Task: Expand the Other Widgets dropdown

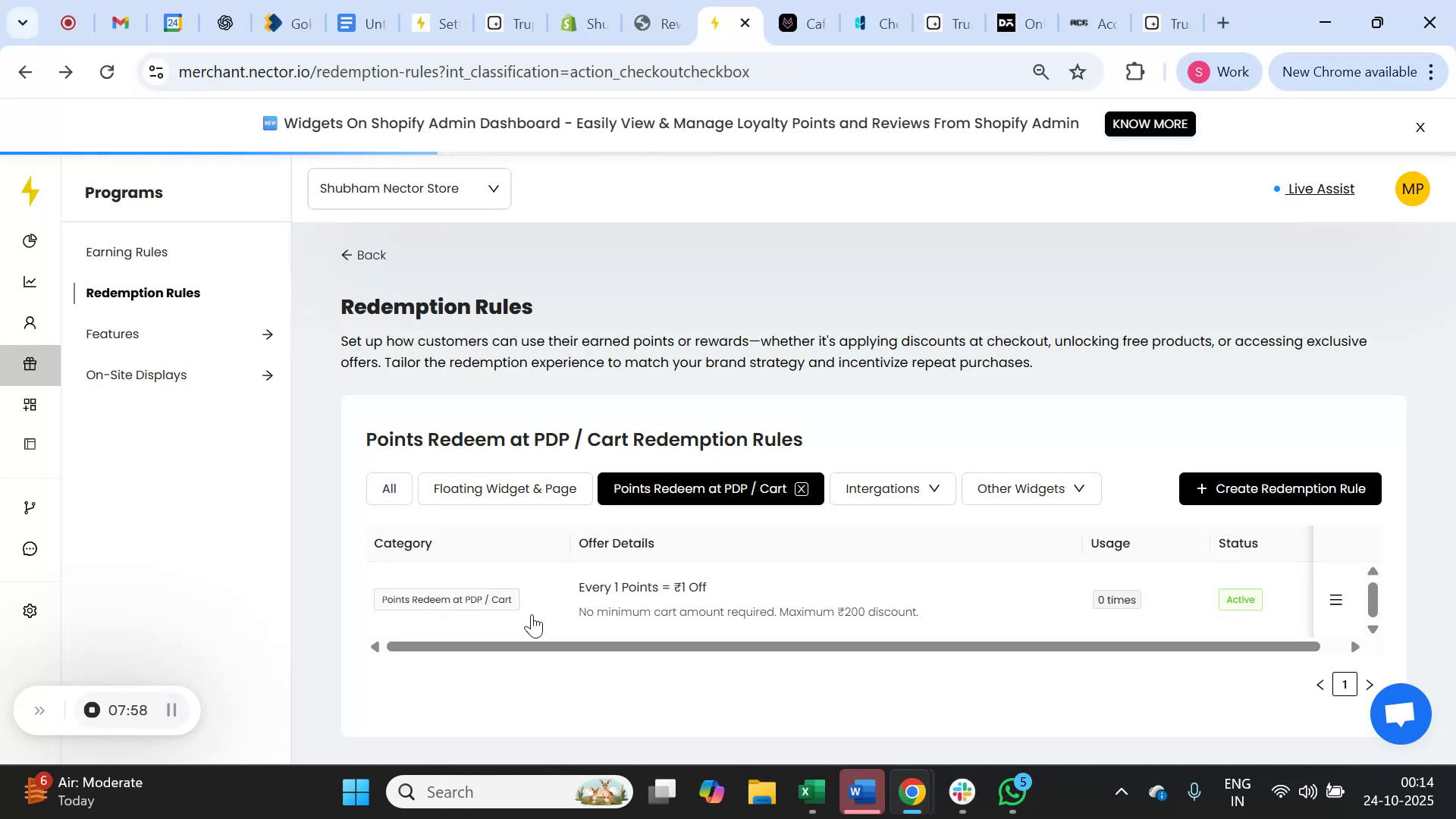Action: [1031, 488]
